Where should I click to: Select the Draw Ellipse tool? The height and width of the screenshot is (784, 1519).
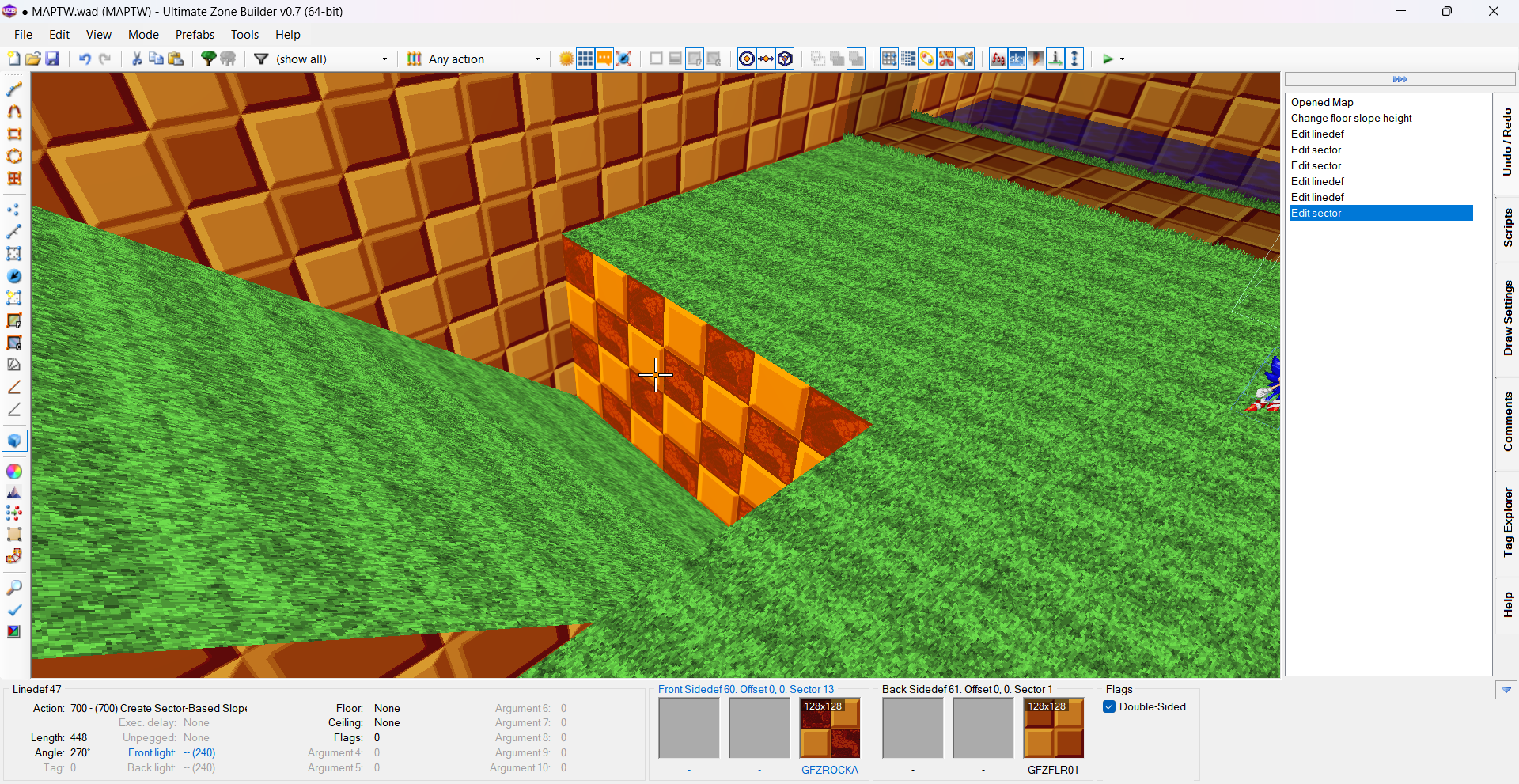pos(14,156)
